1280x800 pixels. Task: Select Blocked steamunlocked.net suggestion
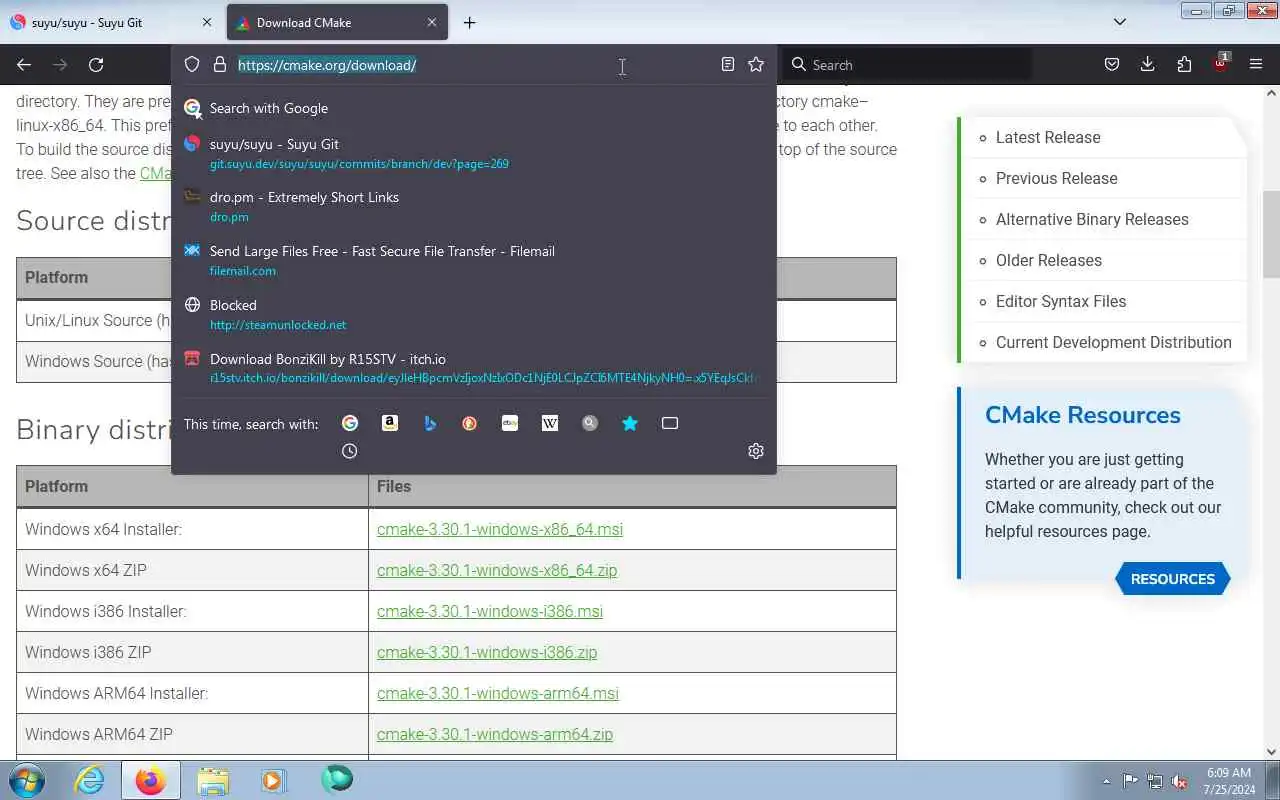point(474,314)
